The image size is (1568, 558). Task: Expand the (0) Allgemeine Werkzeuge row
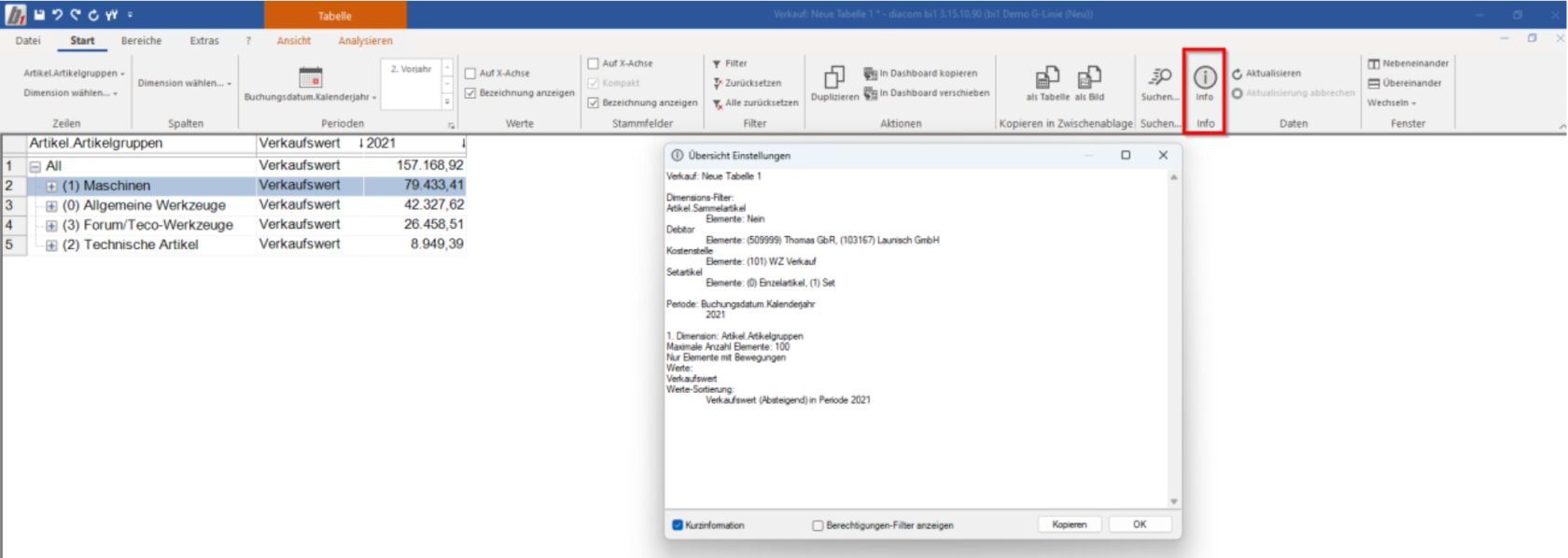(x=51, y=205)
